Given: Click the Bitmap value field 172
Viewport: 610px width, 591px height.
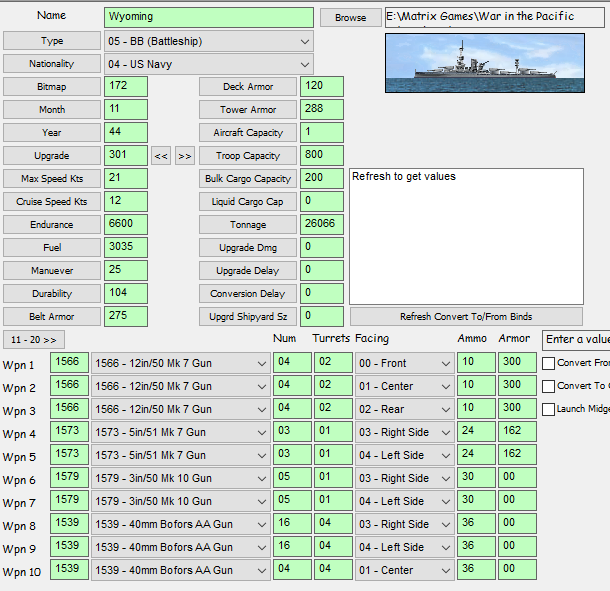Looking at the screenshot, I should (x=126, y=86).
